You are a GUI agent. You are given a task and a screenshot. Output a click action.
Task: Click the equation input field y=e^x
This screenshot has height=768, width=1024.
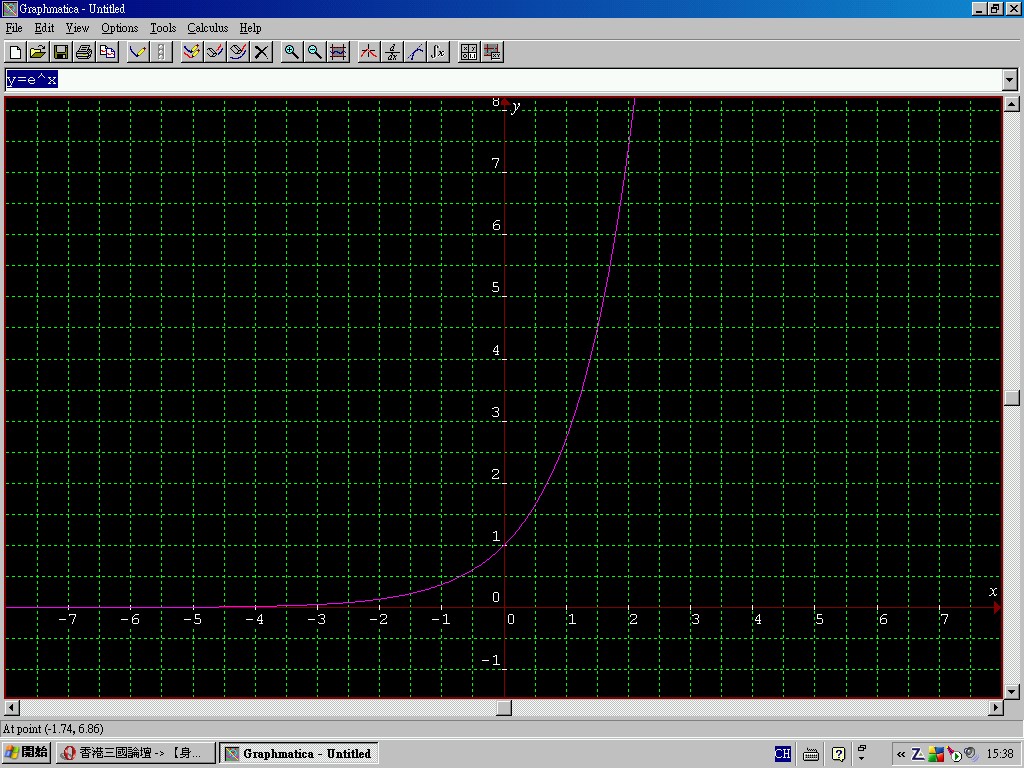504,80
